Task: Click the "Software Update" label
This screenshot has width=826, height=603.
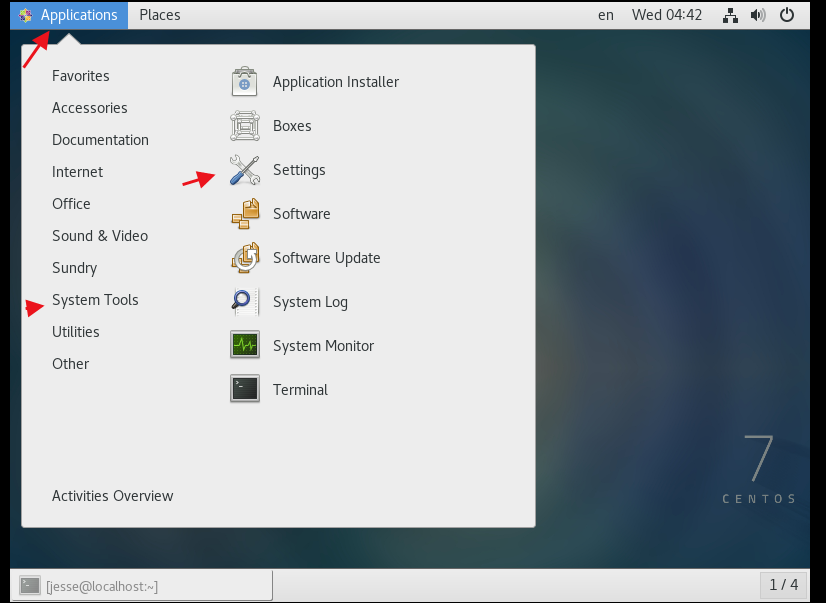Action: [x=326, y=258]
